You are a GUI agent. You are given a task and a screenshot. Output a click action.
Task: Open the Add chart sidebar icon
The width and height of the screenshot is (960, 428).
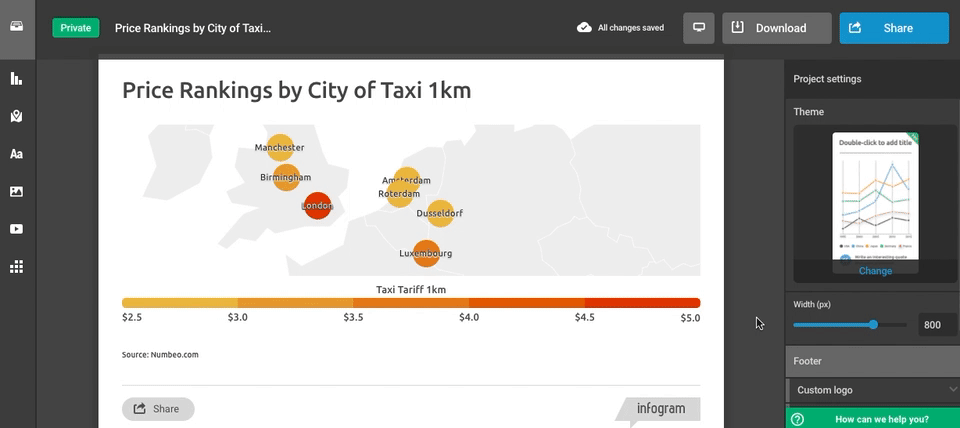point(17,79)
